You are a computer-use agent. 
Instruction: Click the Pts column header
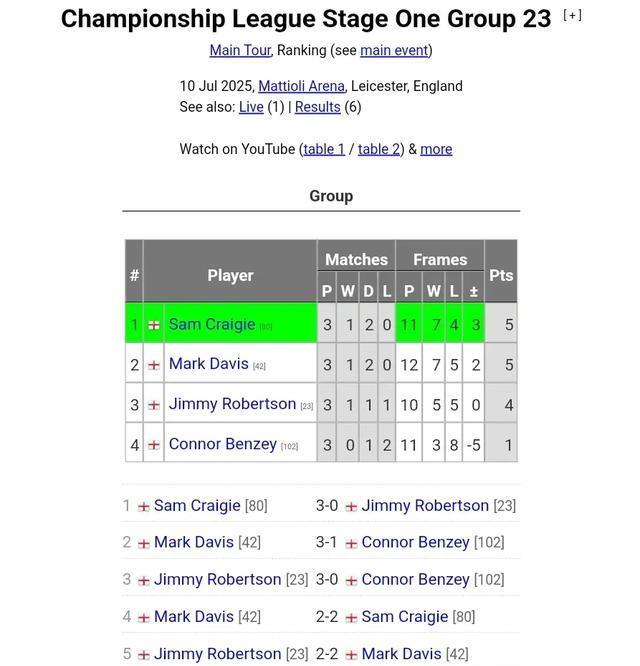pos(501,275)
